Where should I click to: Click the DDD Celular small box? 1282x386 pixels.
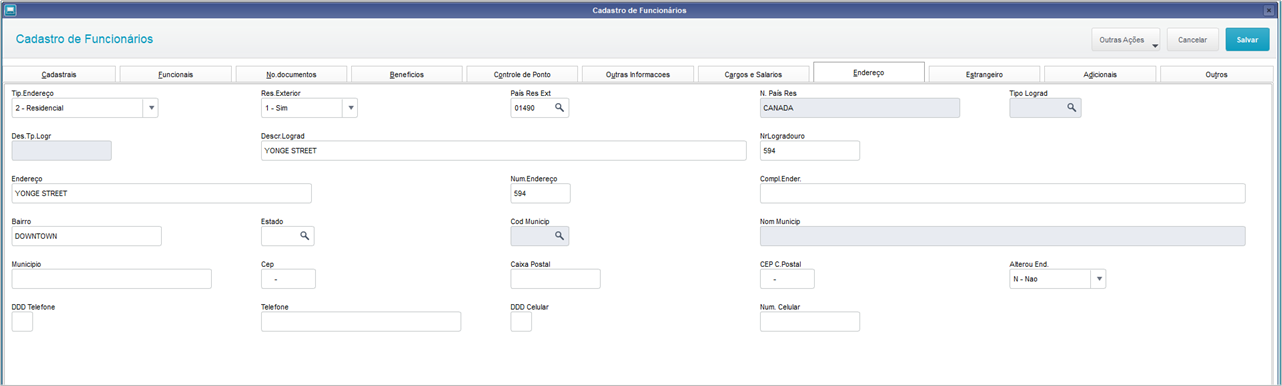521,322
